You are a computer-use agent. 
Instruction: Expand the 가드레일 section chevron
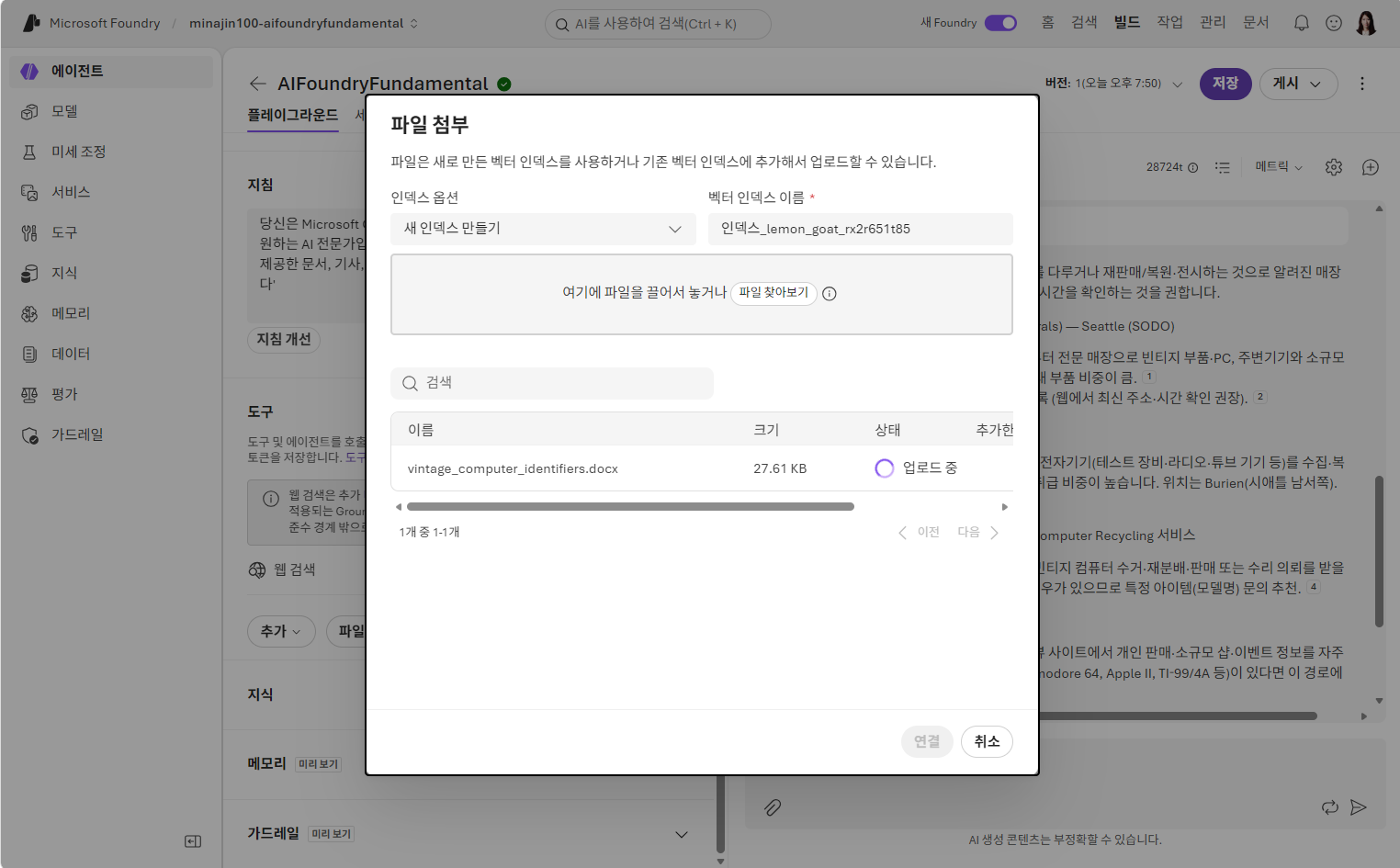[682, 834]
